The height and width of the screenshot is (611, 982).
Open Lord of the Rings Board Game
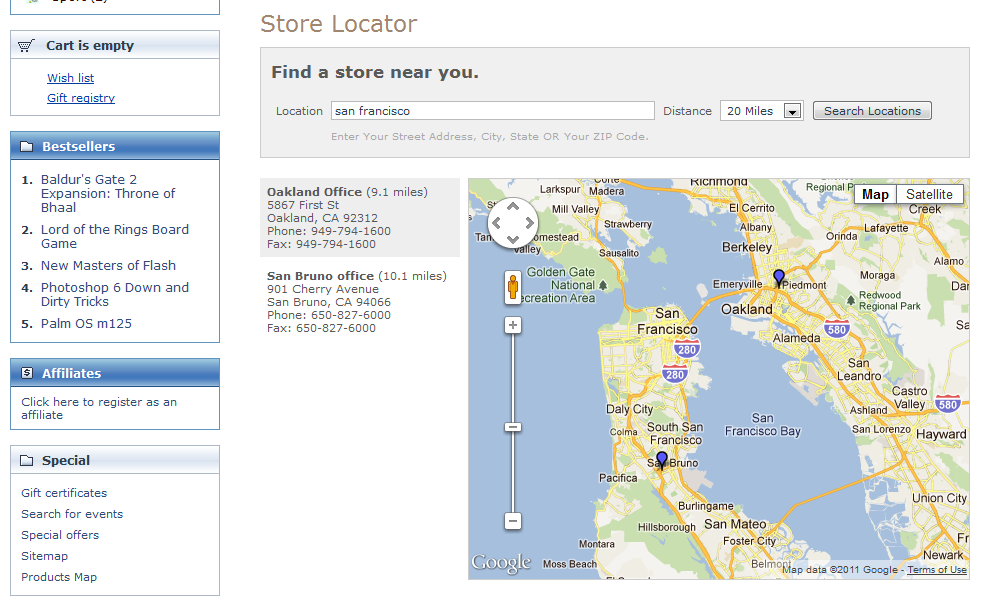click(115, 237)
